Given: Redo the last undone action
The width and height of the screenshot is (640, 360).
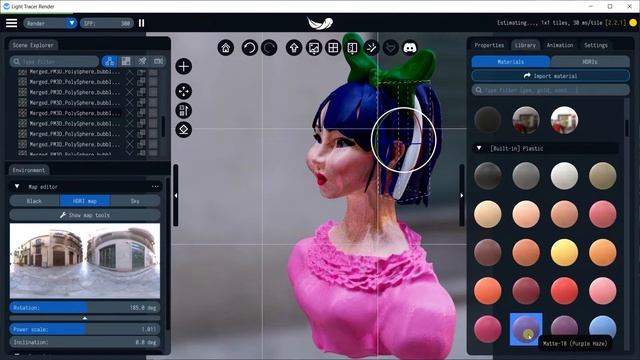Looking at the screenshot, I should (x=269, y=48).
